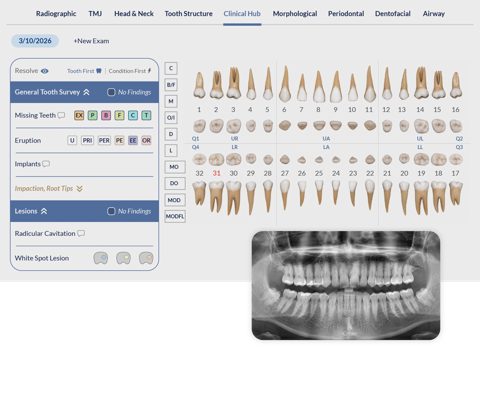
Task: Switch to the Airway tab
Action: pyautogui.click(x=434, y=14)
